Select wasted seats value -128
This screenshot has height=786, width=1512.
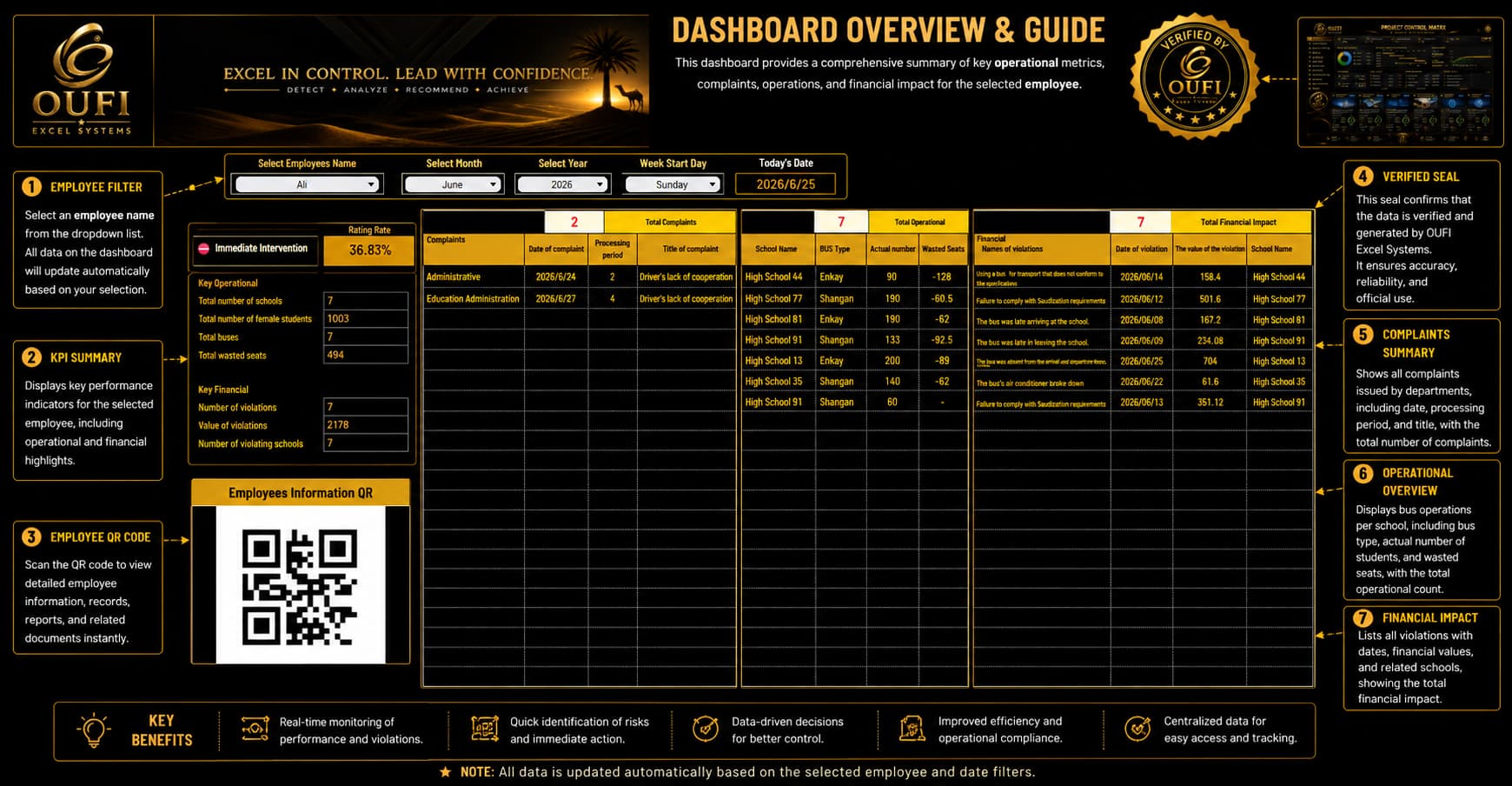point(943,276)
